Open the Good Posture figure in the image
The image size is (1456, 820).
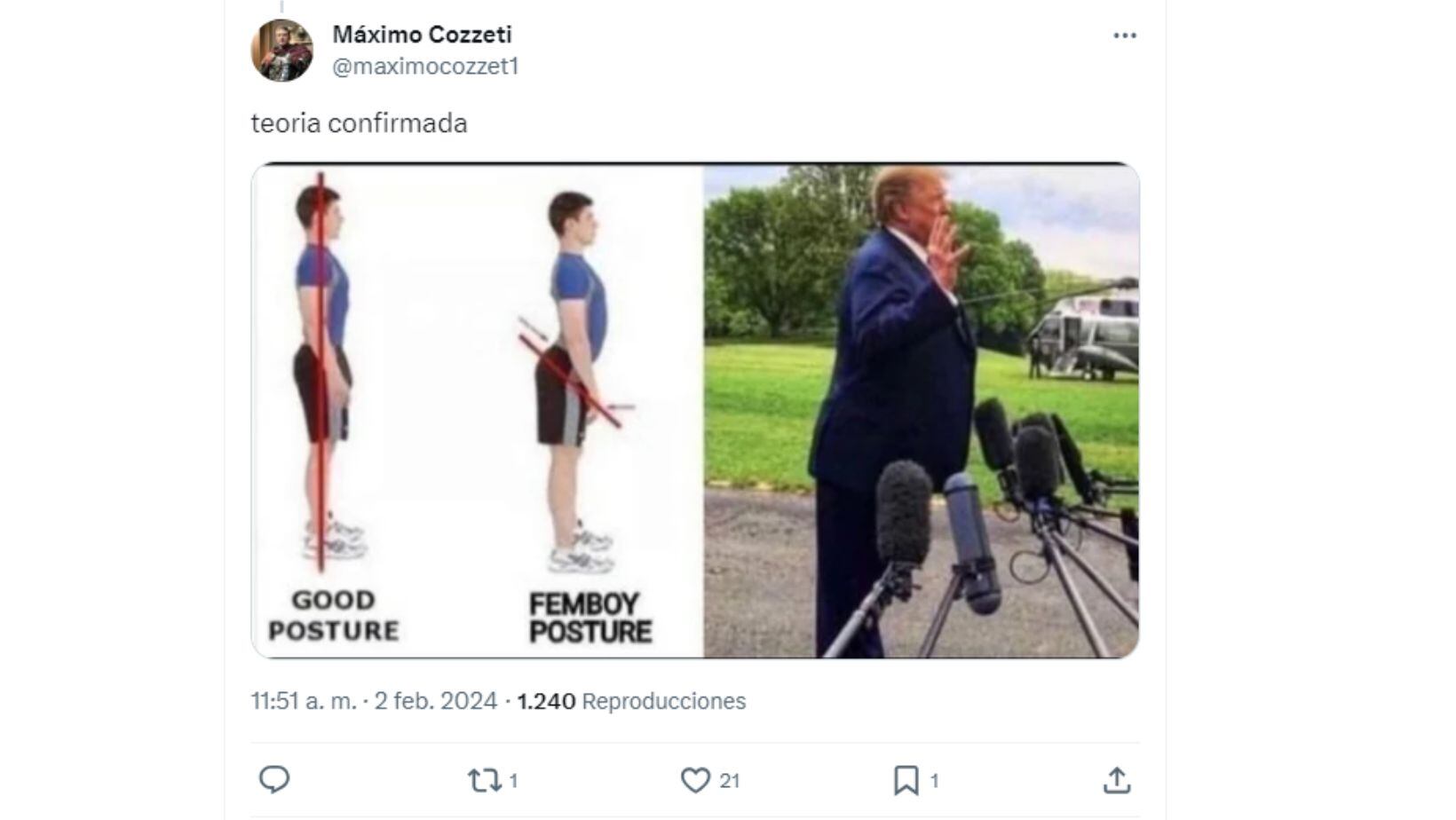(x=324, y=373)
